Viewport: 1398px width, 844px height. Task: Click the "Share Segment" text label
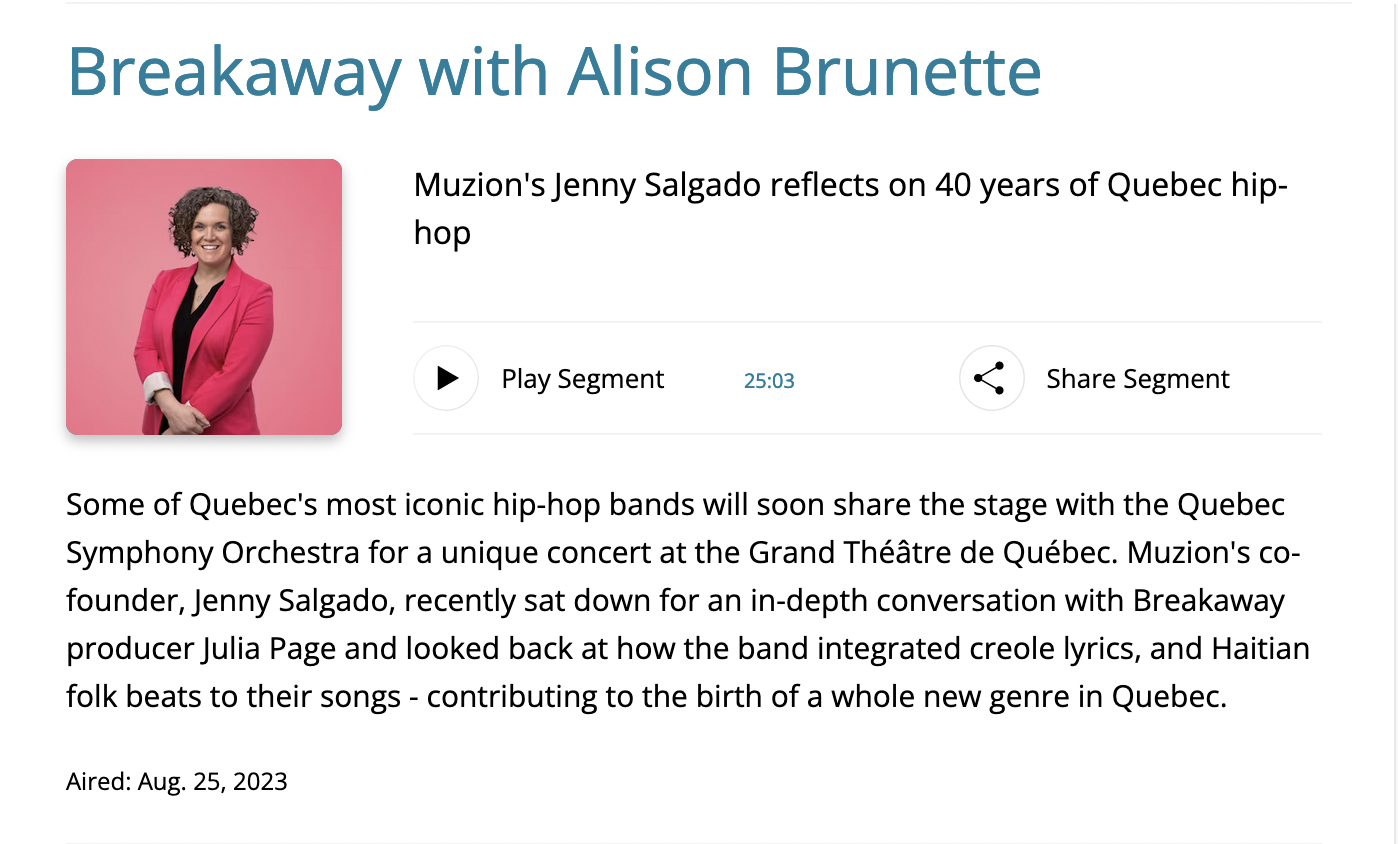coord(1137,379)
